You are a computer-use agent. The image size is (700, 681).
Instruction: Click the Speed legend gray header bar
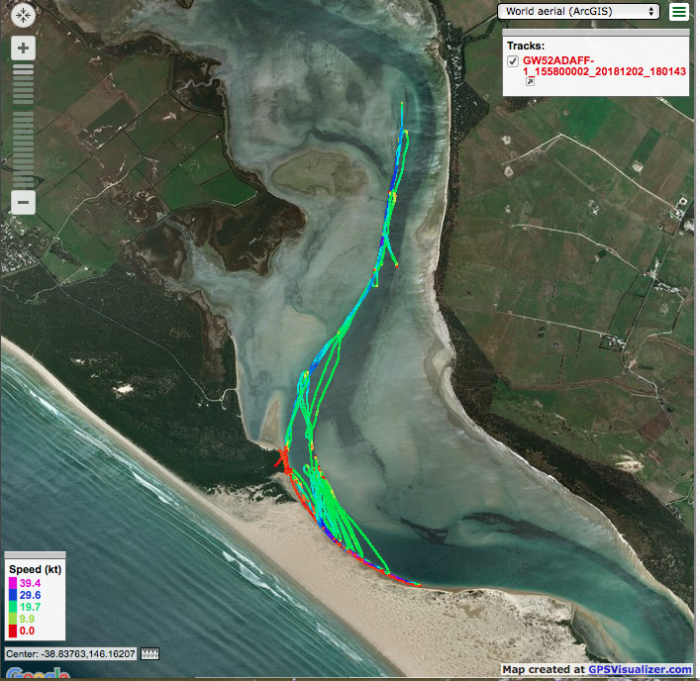pyautogui.click(x=35, y=555)
